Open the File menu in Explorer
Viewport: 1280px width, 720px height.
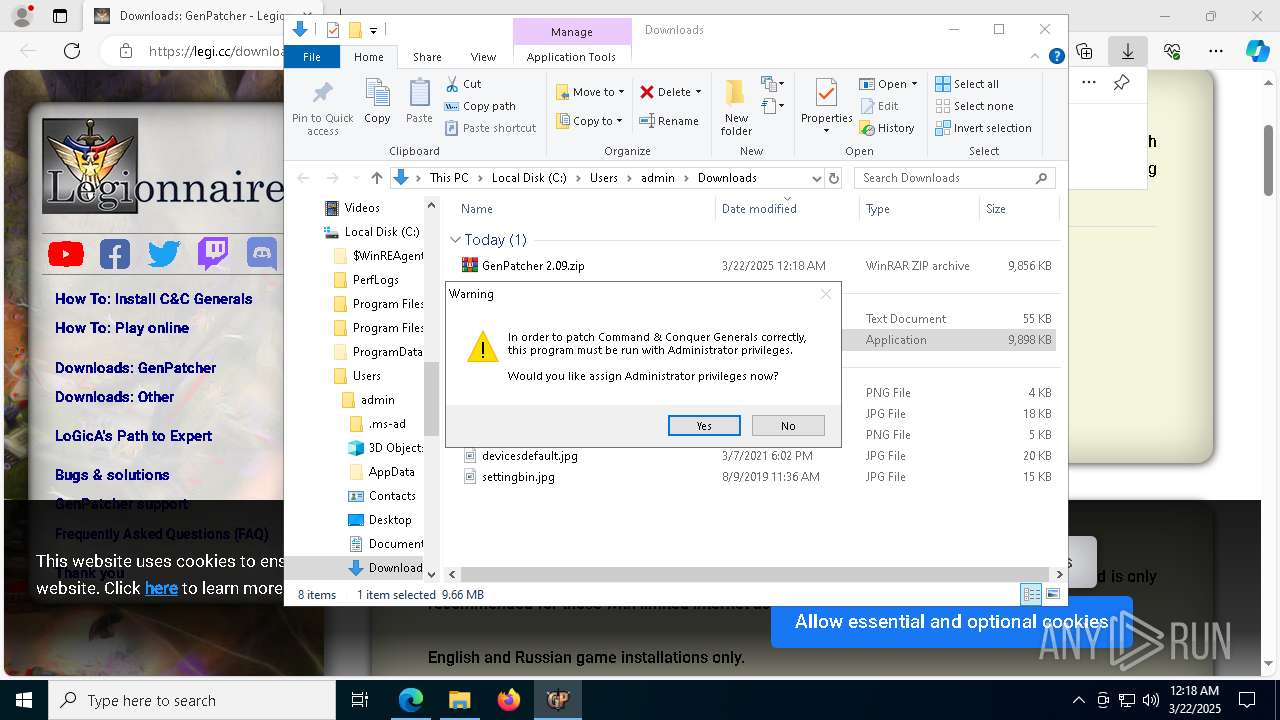coord(312,57)
